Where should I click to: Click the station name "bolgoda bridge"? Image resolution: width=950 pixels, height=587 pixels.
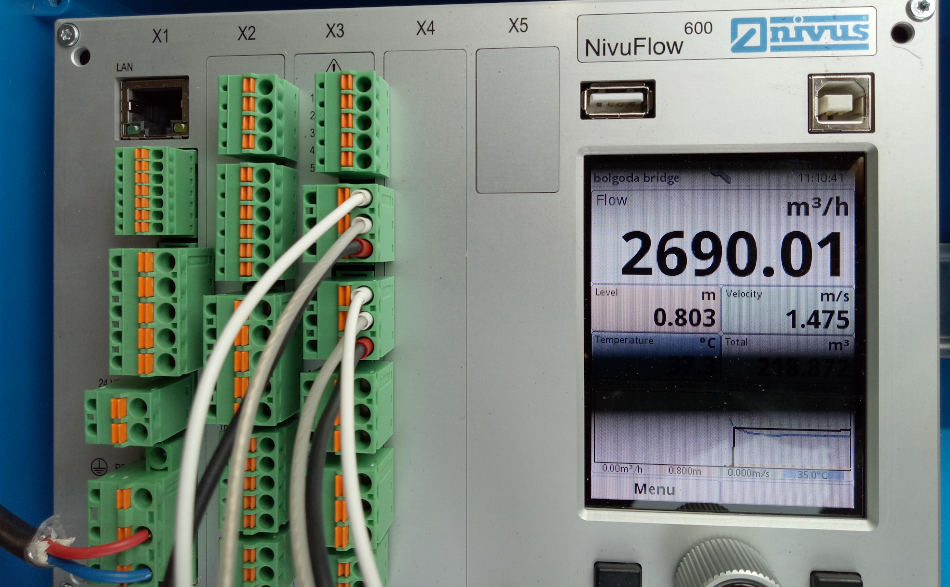pyautogui.click(x=636, y=178)
